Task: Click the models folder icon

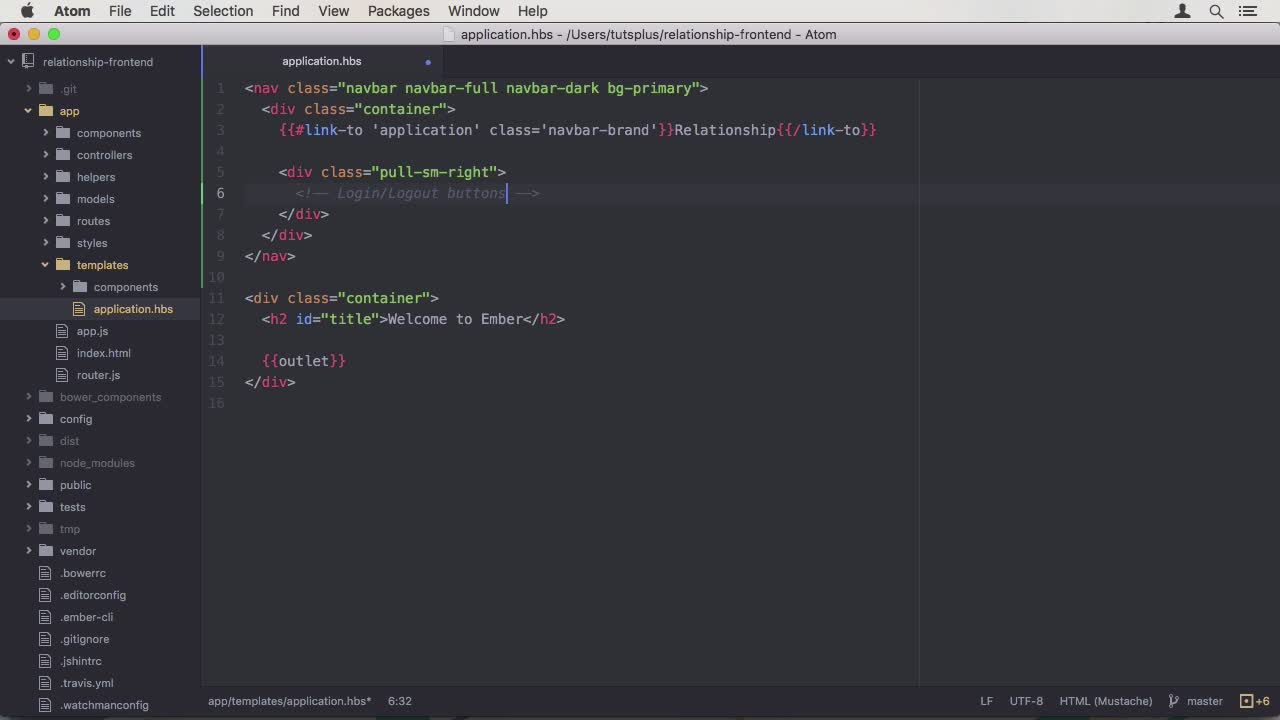Action: tap(62, 199)
